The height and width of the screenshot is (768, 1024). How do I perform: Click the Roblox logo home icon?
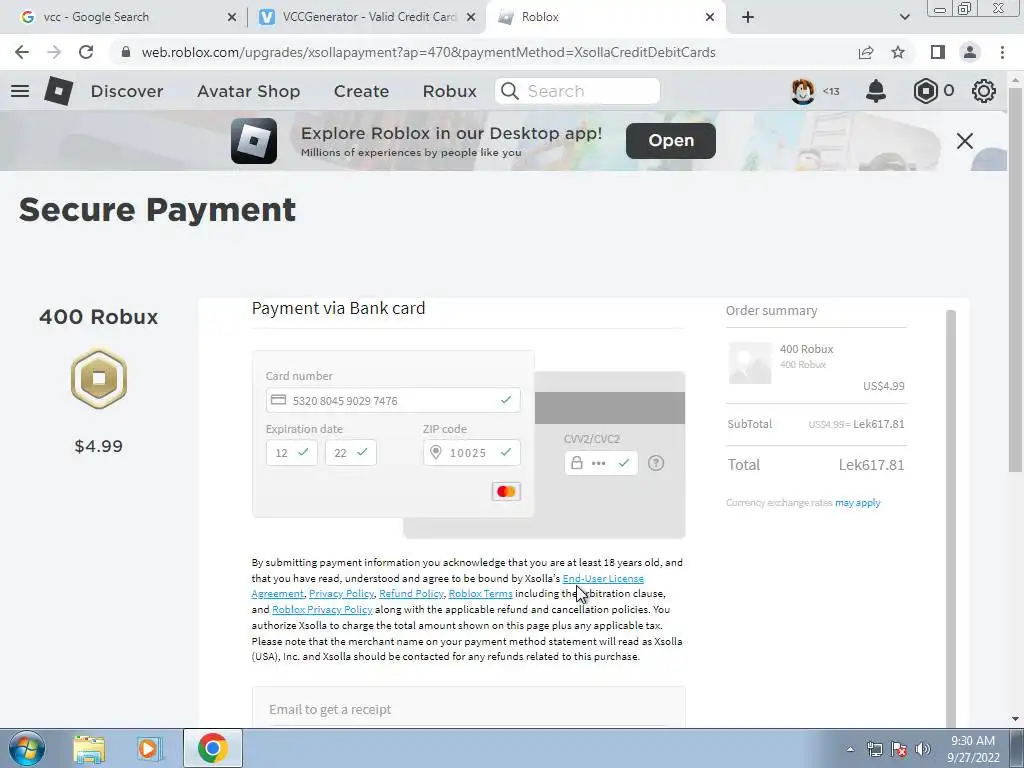pos(58,91)
